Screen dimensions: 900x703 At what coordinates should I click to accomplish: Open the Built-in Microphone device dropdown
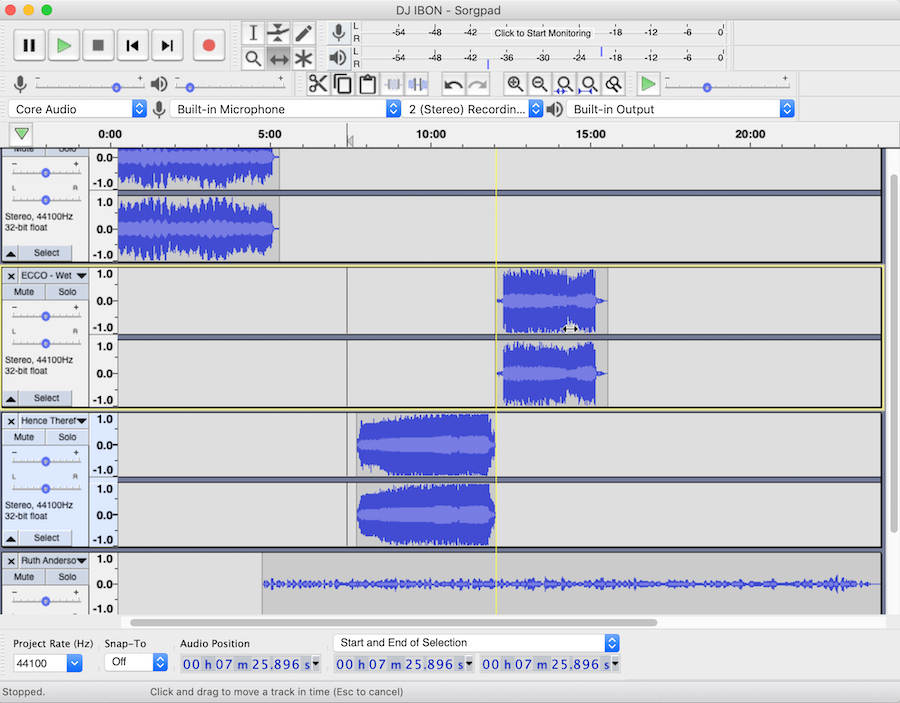(285, 109)
